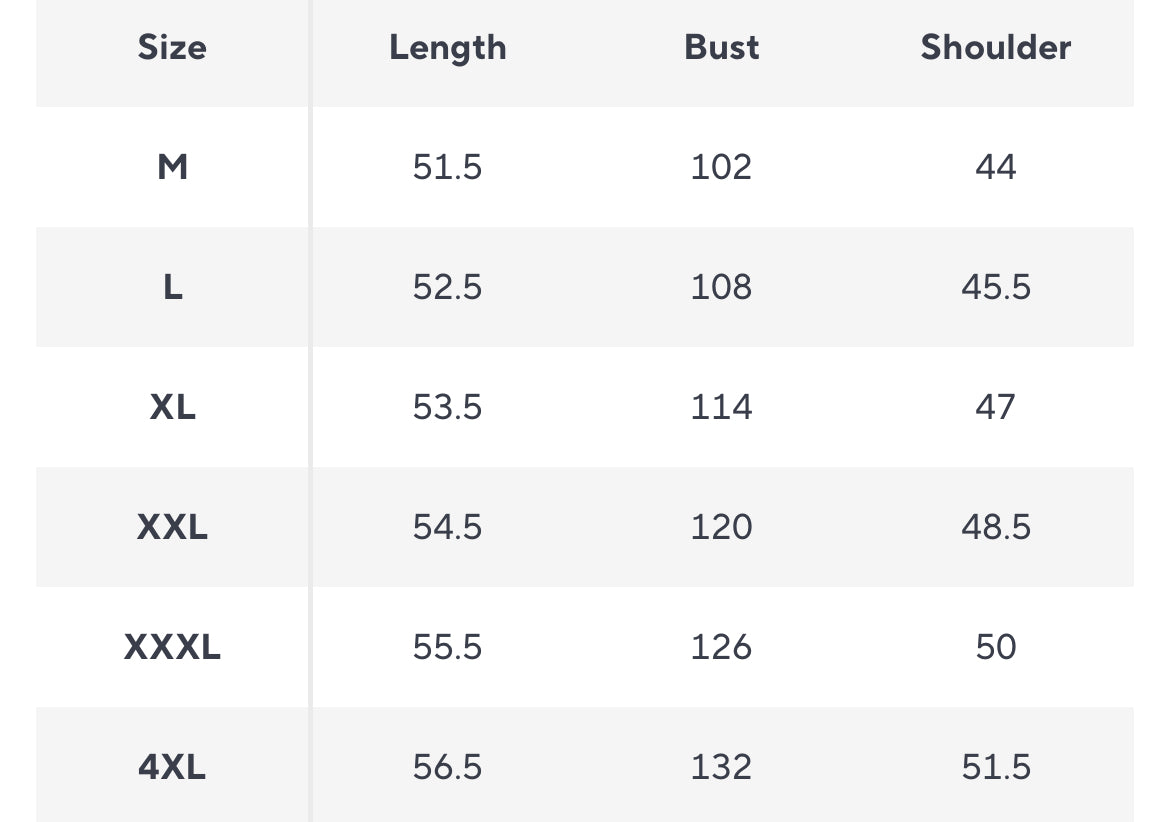Select the 4XL size row label
This screenshot has width=1170, height=822.
172,767
